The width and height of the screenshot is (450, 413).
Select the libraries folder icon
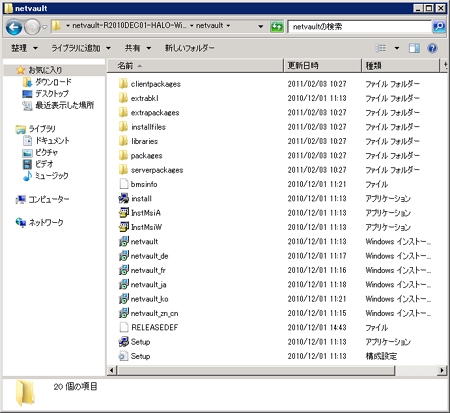(123, 141)
